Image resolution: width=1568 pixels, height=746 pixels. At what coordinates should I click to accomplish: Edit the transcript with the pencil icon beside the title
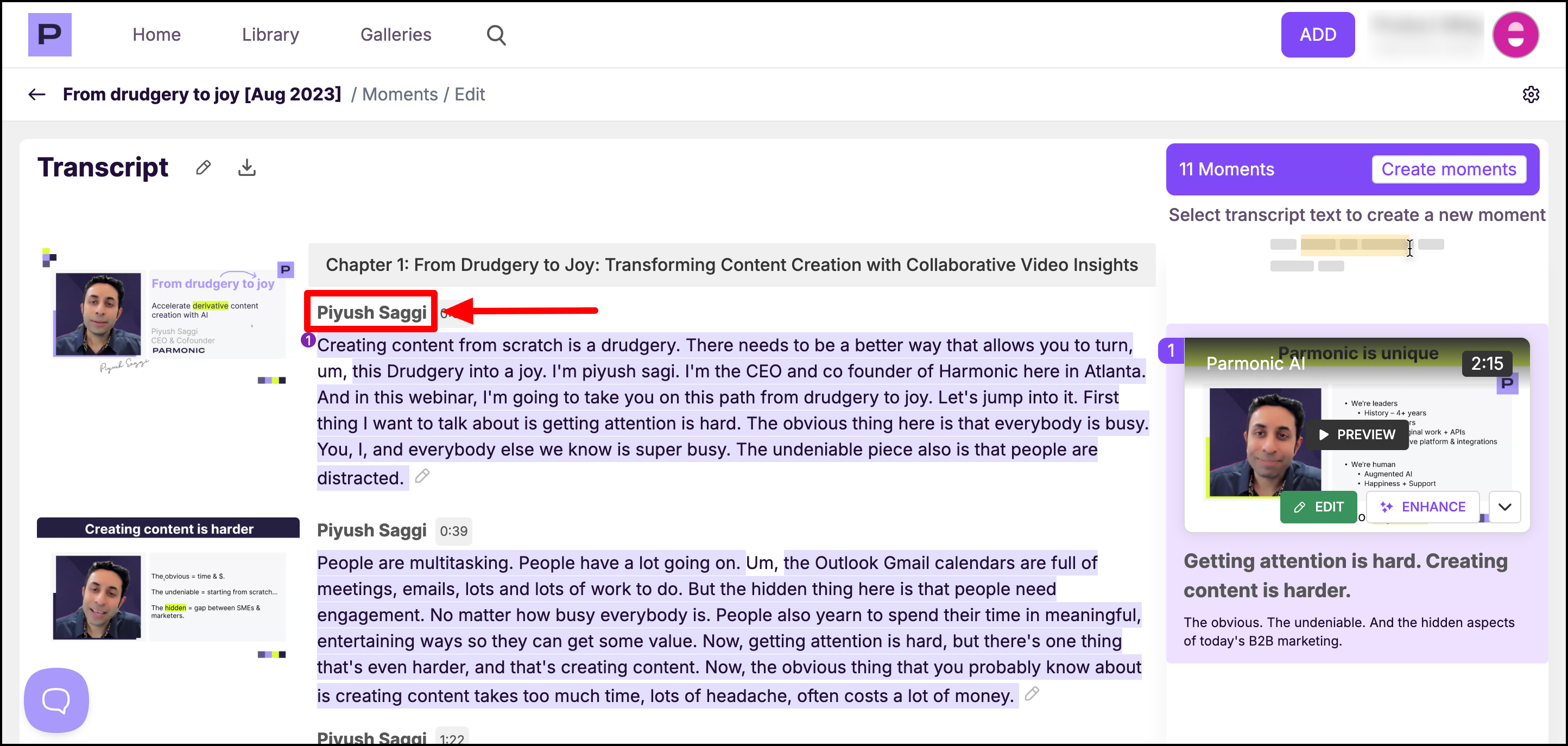(203, 167)
